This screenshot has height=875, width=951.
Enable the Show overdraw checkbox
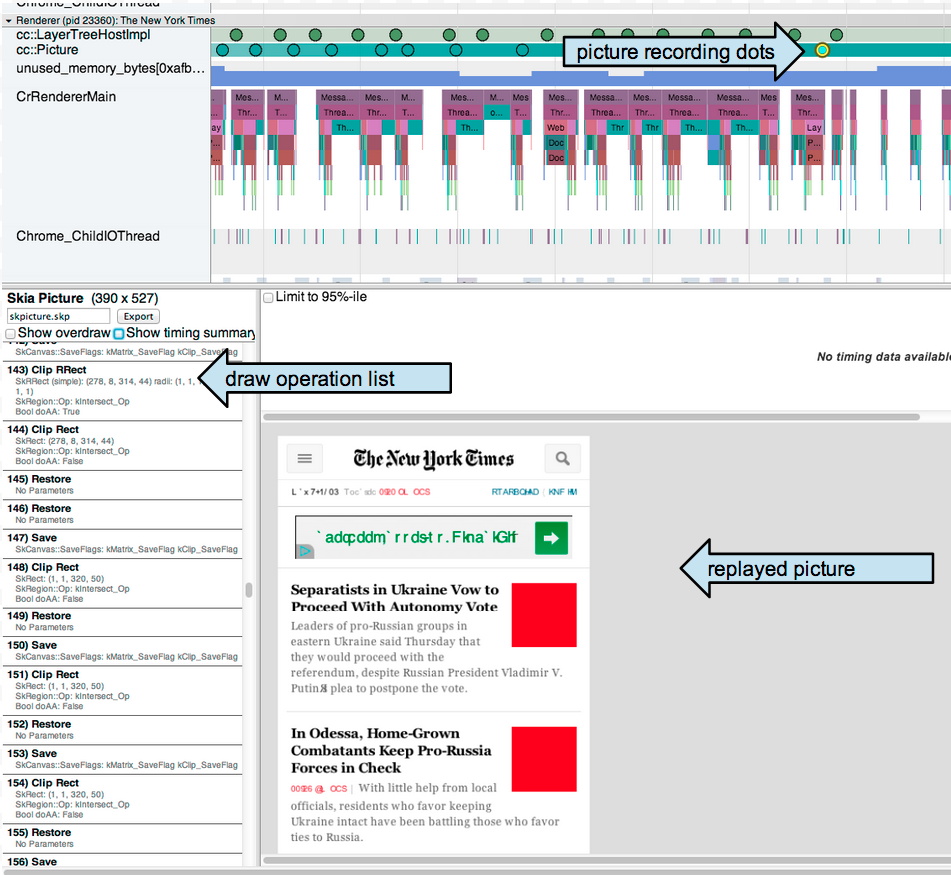[10, 334]
